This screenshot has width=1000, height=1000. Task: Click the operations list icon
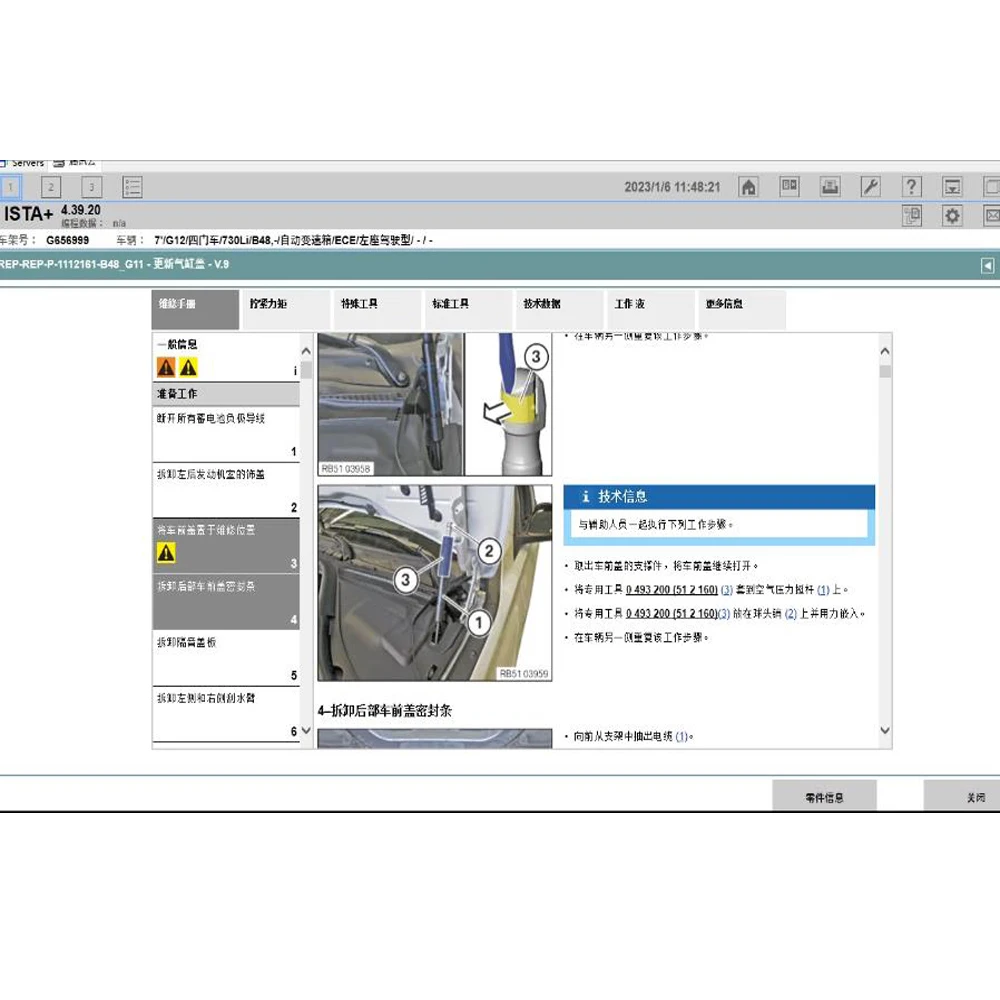point(132,187)
